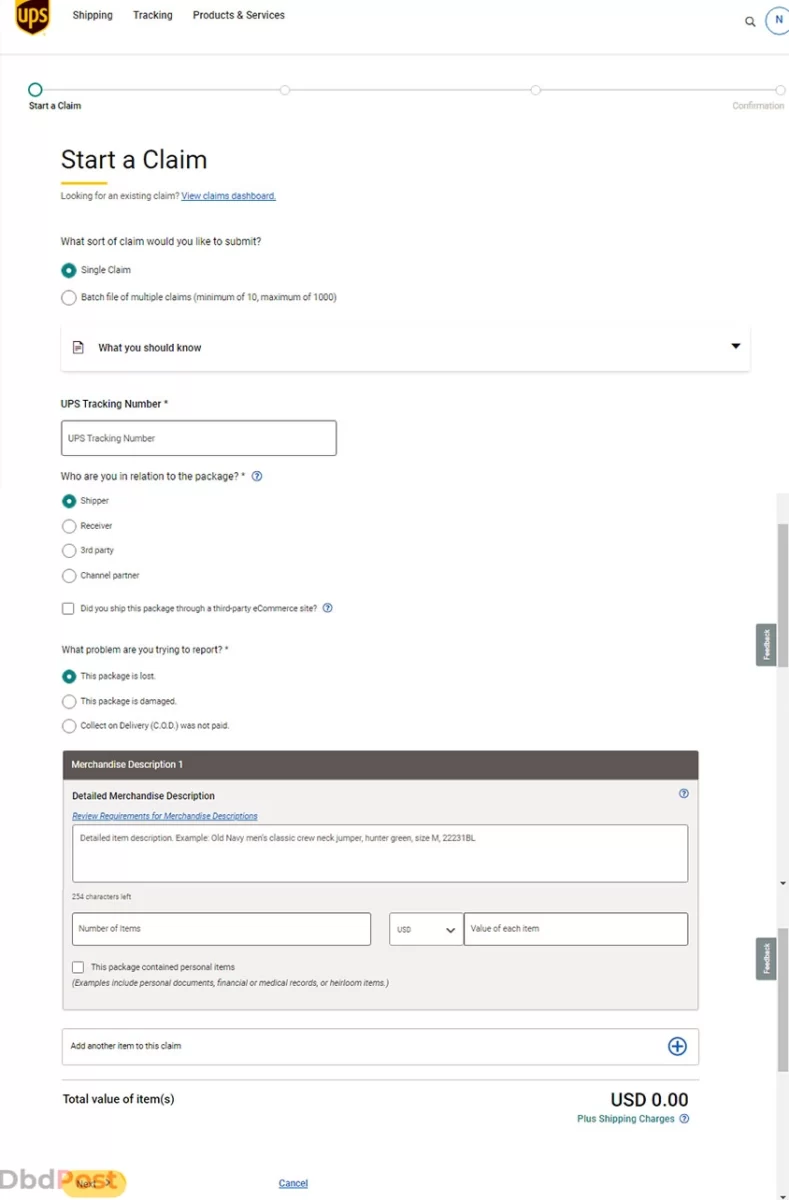Click the Value of each item field
Image resolution: width=789 pixels, height=1200 pixels.
pos(576,929)
